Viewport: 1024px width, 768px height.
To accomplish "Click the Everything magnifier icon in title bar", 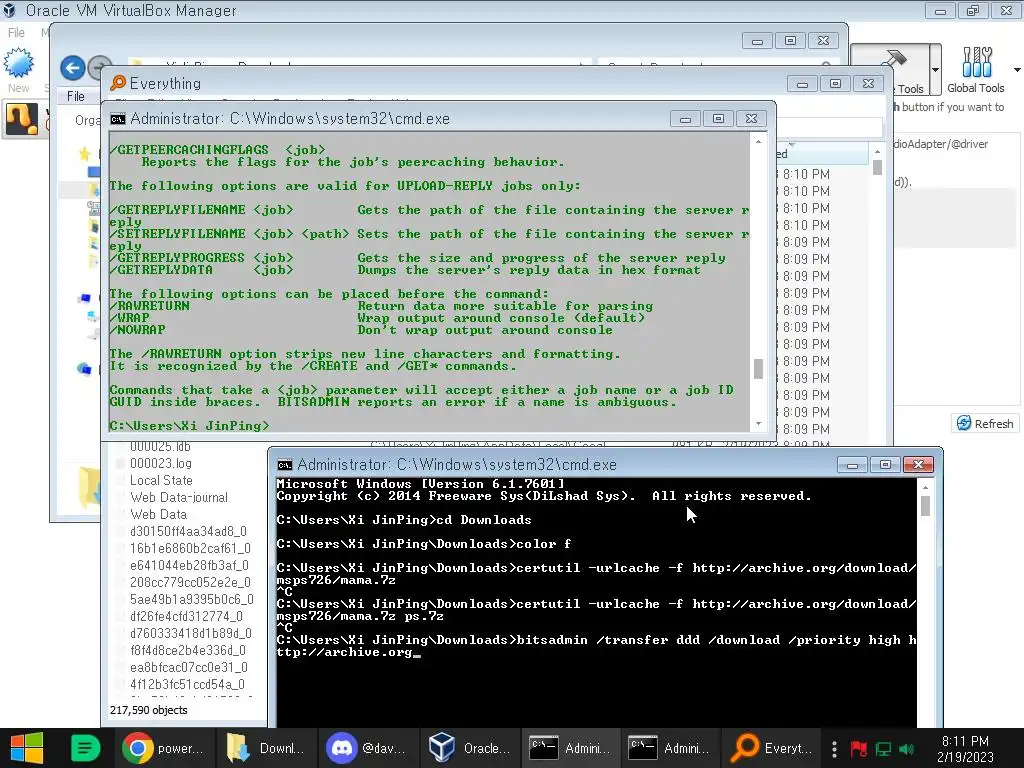I will (x=118, y=83).
